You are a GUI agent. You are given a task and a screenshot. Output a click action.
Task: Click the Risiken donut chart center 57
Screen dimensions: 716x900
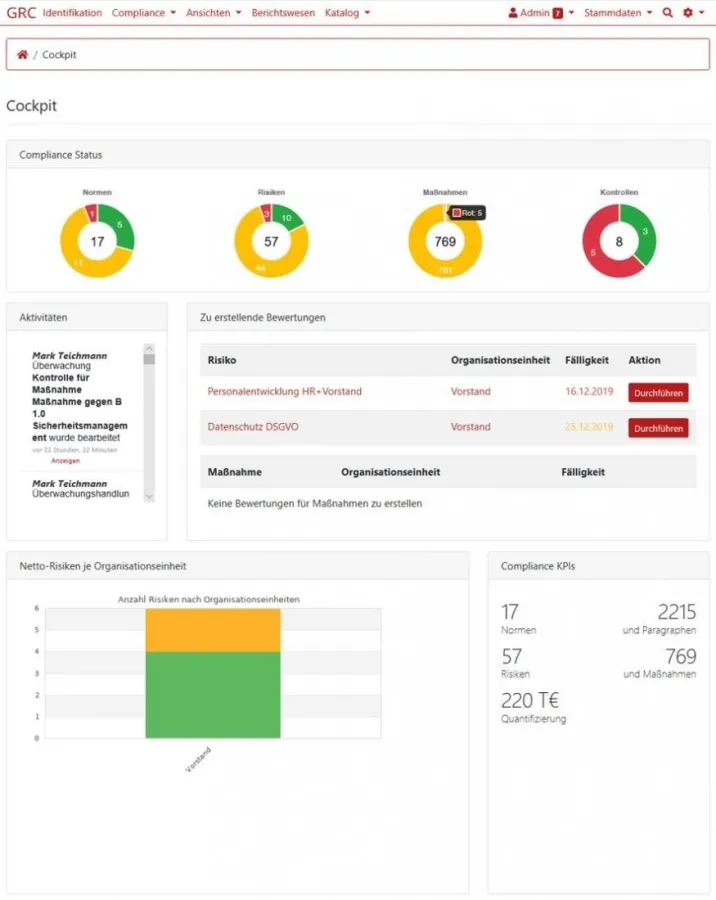271,242
